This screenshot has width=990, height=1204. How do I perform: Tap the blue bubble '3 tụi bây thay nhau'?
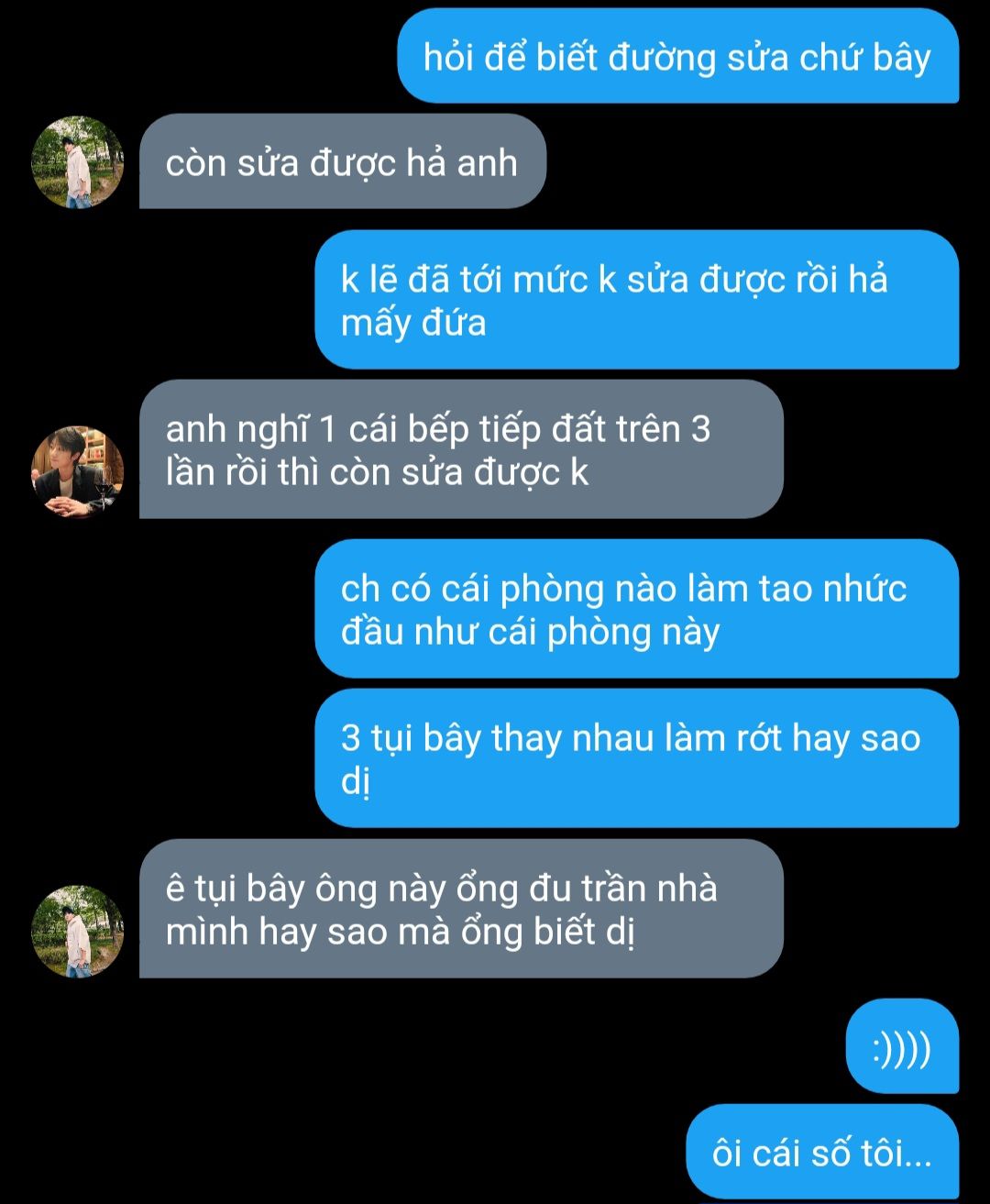(636, 758)
